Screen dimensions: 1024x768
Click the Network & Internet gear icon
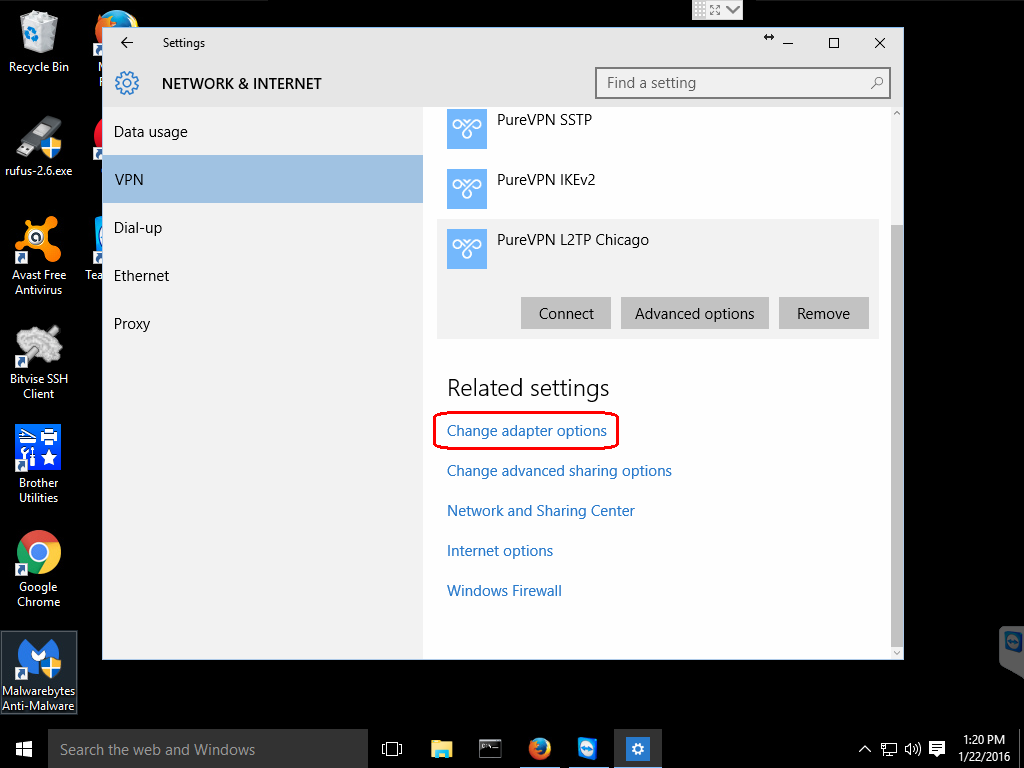[127, 83]
